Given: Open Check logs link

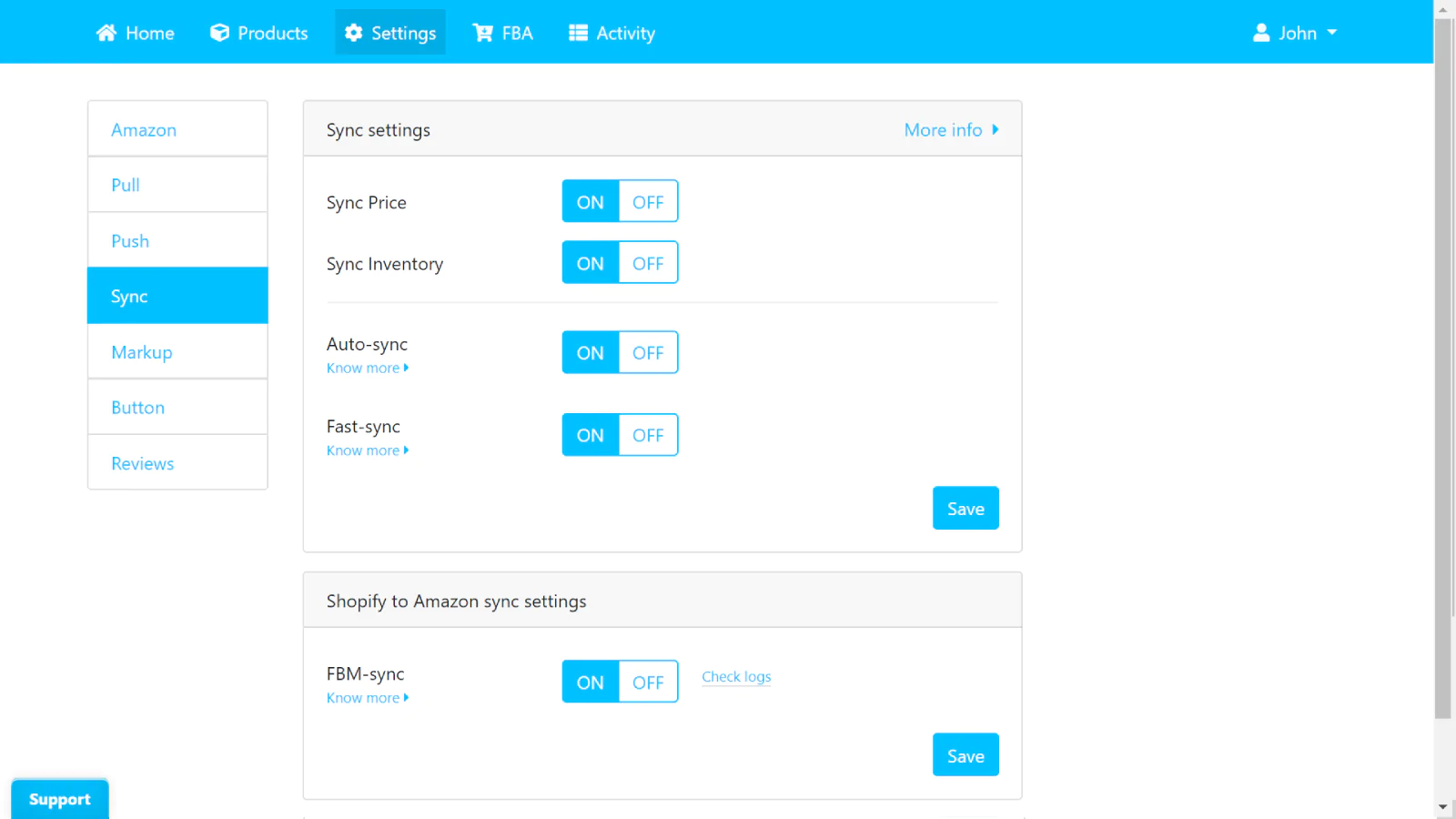Looking at the screenshot, I should click(x=736, y=676).
